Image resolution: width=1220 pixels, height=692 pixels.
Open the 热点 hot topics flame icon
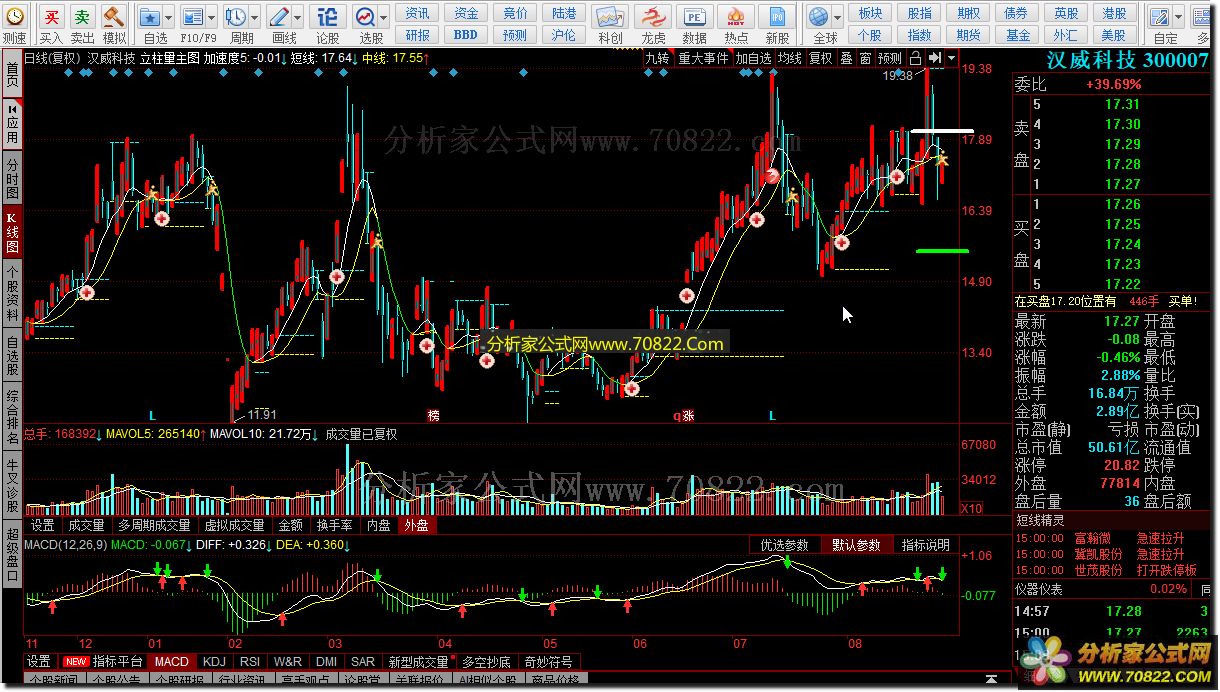pyautogui.click(x=736, y=17)
